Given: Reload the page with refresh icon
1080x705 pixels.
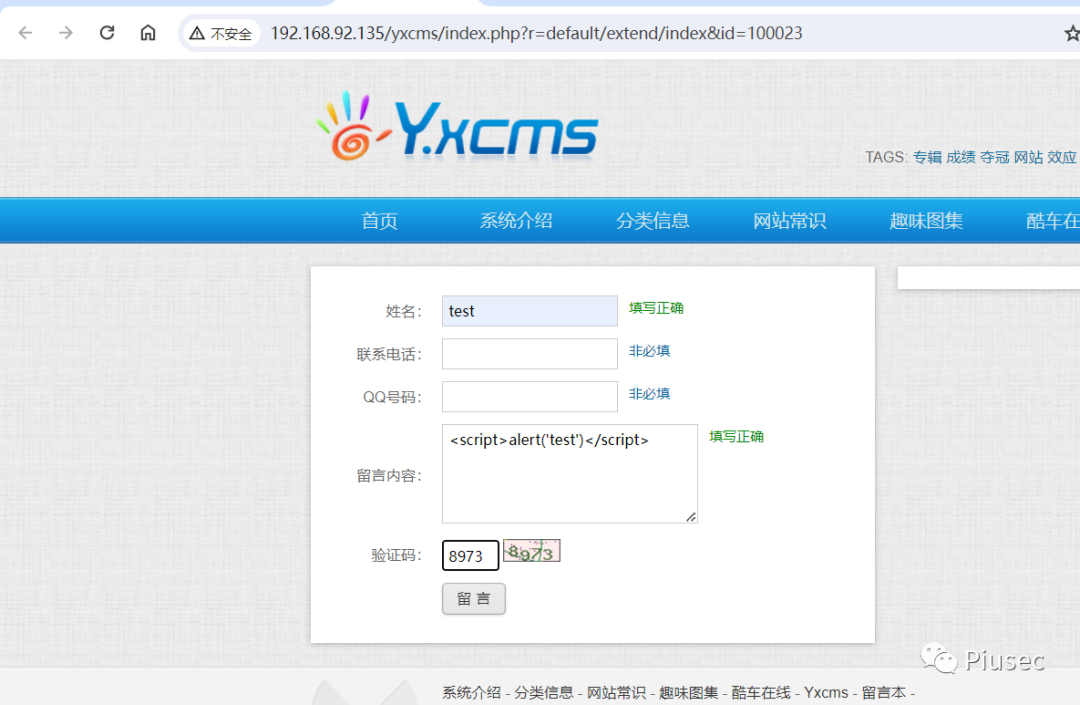Looking at the screenshot, I should (x=107, y=33).
